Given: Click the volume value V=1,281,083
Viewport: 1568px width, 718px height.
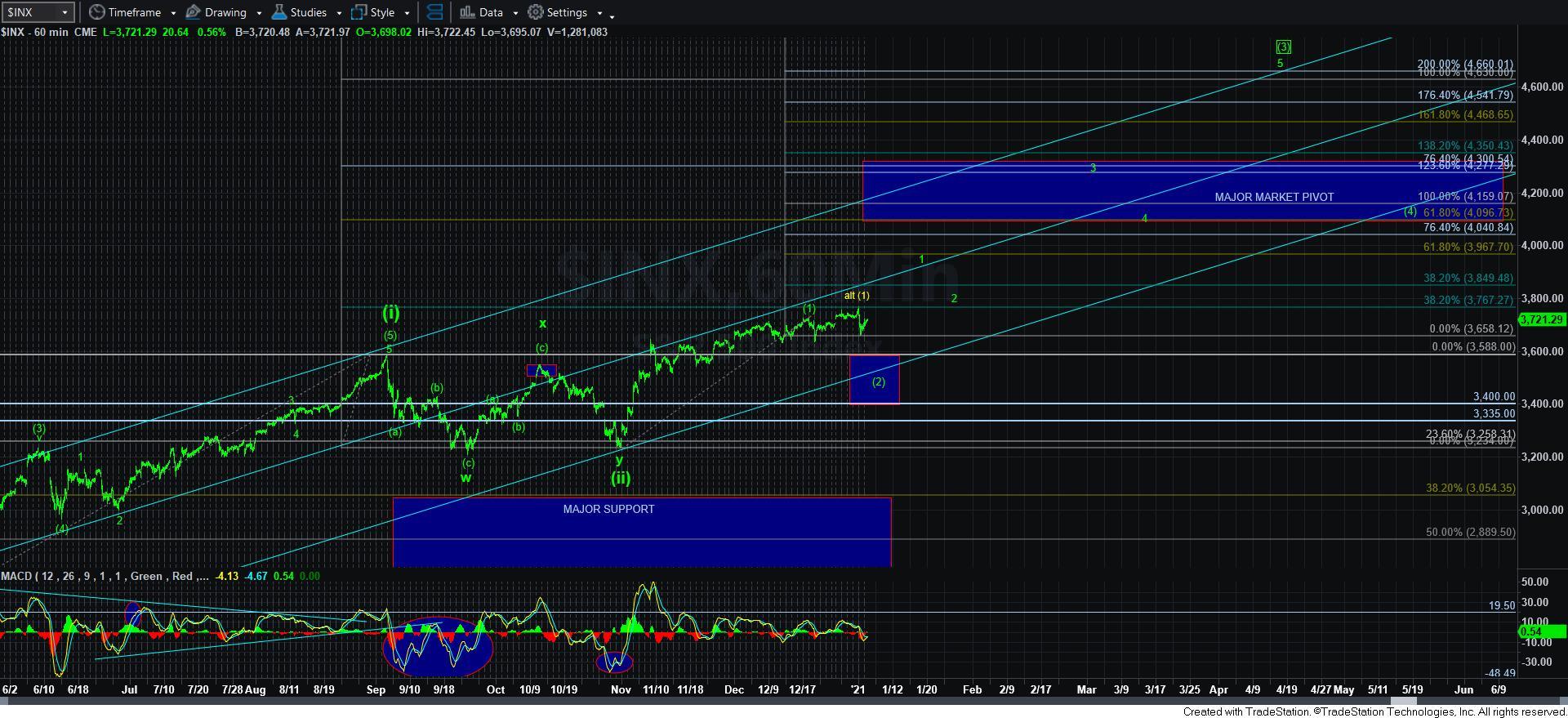Looking at the screenshot, I should coord(576,32).
